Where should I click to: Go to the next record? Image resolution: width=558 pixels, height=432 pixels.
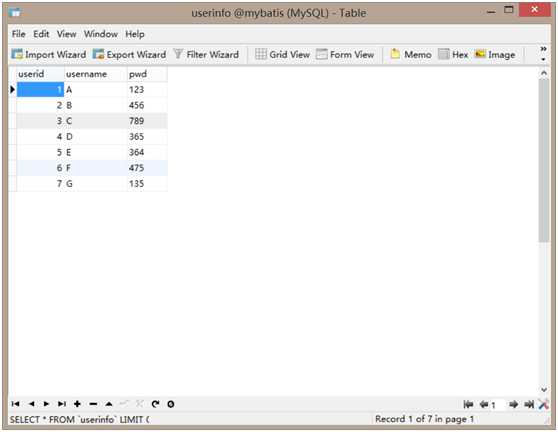click(46, 404)
